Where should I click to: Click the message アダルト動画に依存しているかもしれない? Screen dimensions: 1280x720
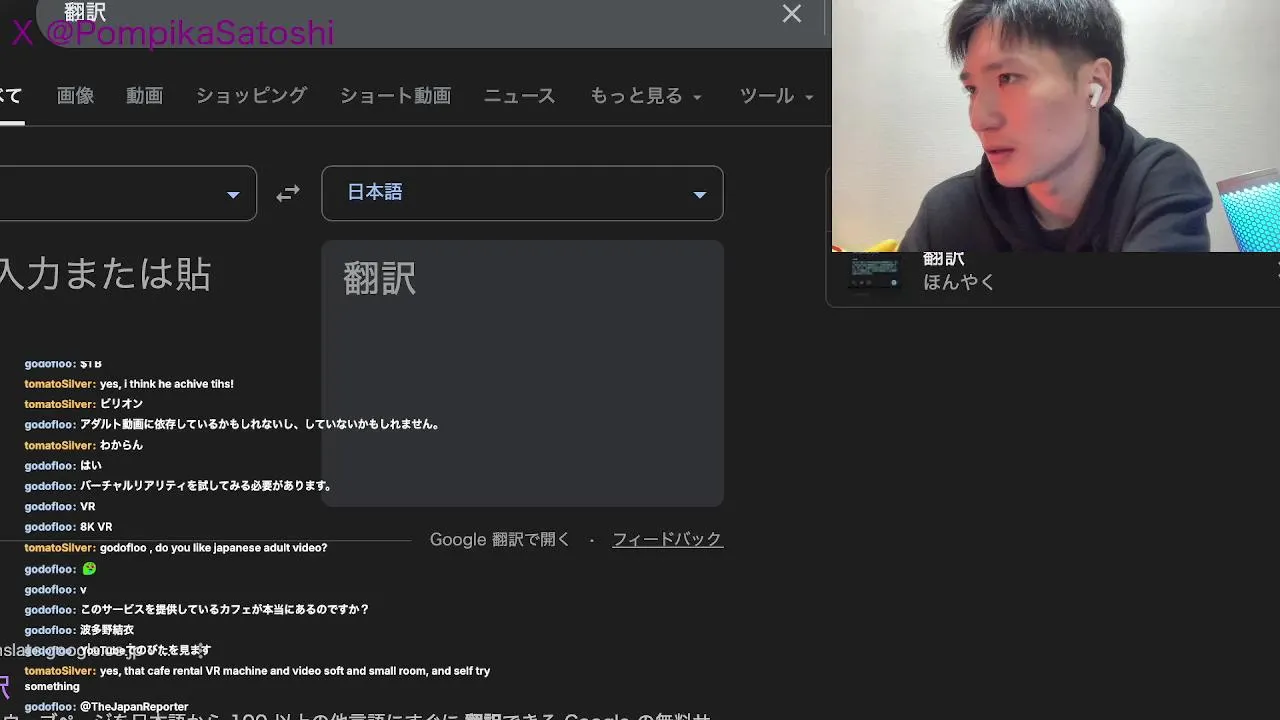click(x=260, y=425)
